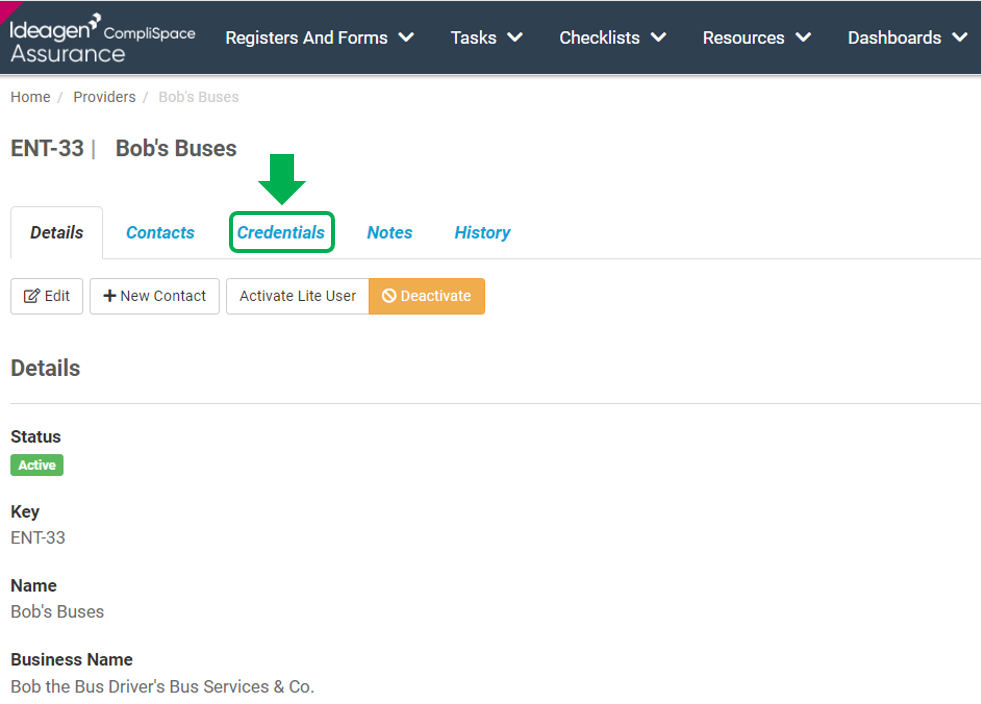Open the Tasks dropdown arrow
The image size is (981, 704).
[x=515, y=38]
